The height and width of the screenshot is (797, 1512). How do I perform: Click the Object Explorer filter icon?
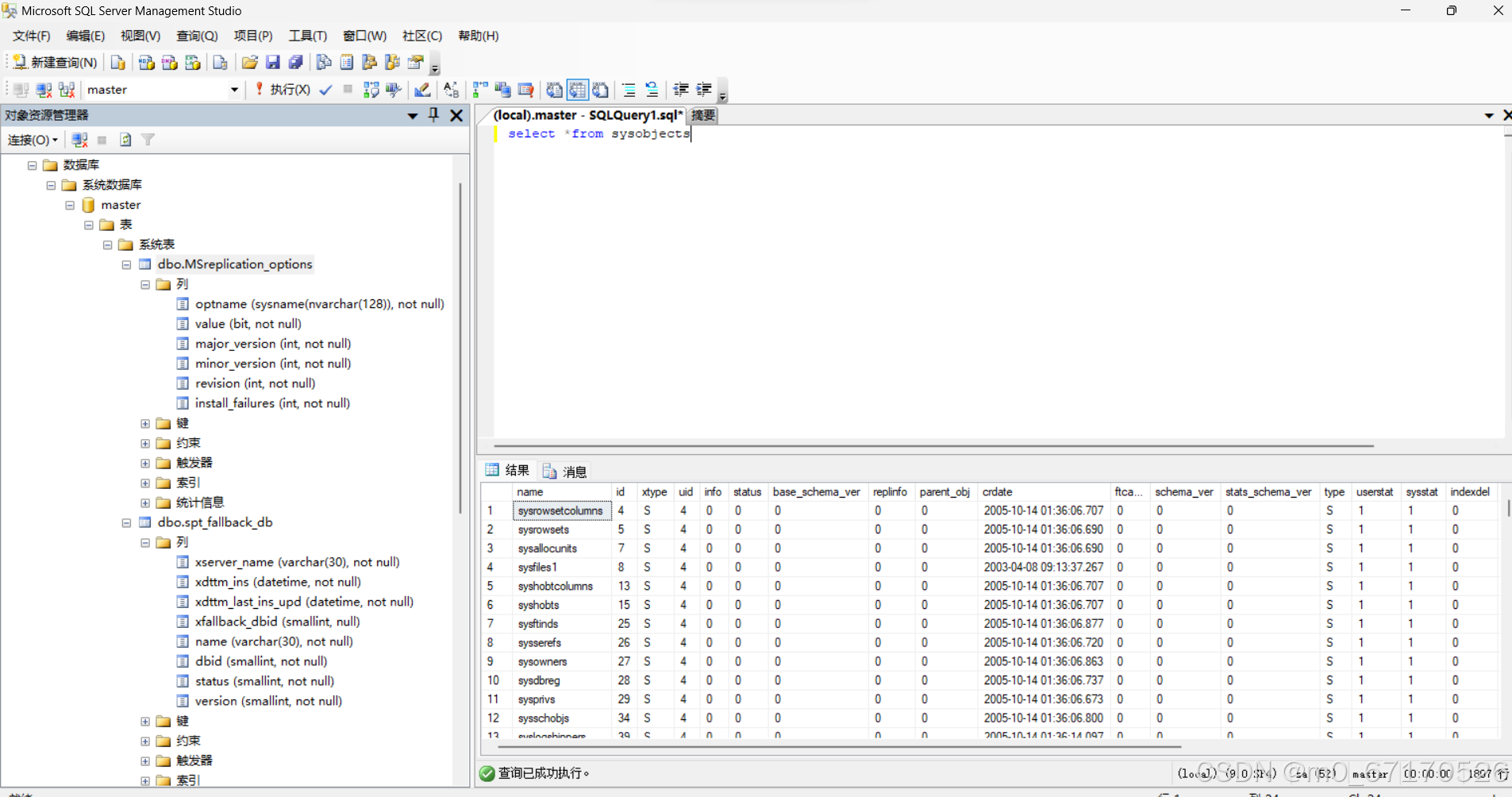148,140
